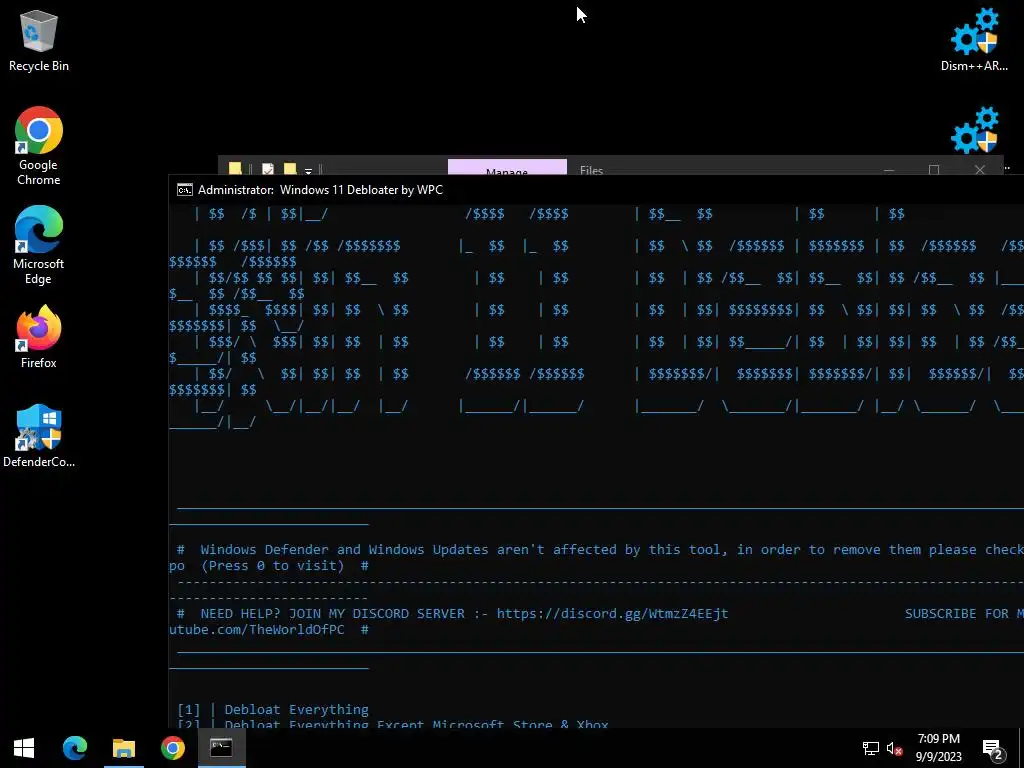Click the "SUBSCRIBE FOR" text in the console

(957, 614)
